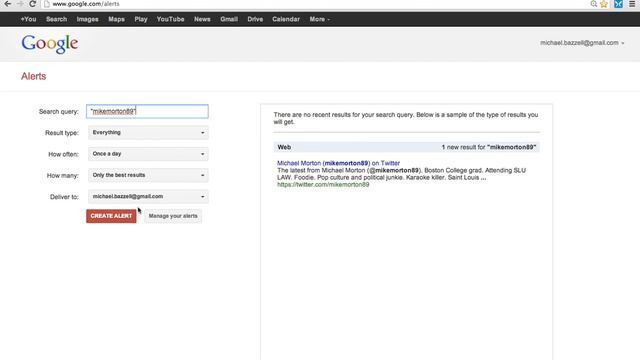This screenshot has height=360, width=640.
Task: Click into the Search query field
Action: 147,111
